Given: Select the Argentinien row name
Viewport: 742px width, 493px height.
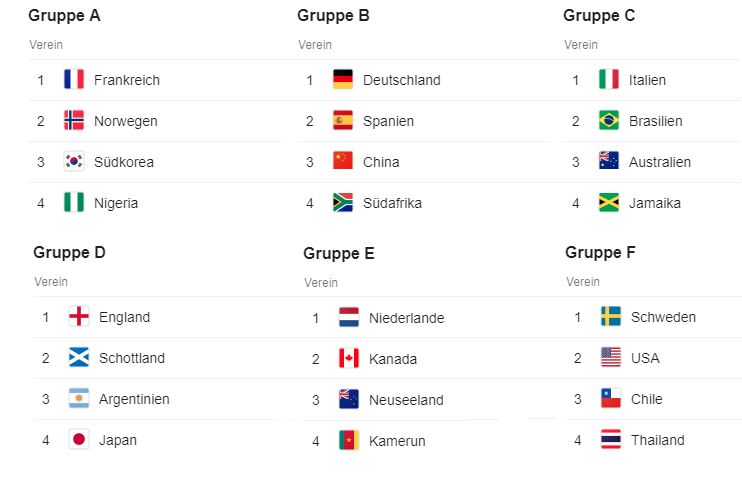Looking at the screenshot, I should tap(134, 399).
